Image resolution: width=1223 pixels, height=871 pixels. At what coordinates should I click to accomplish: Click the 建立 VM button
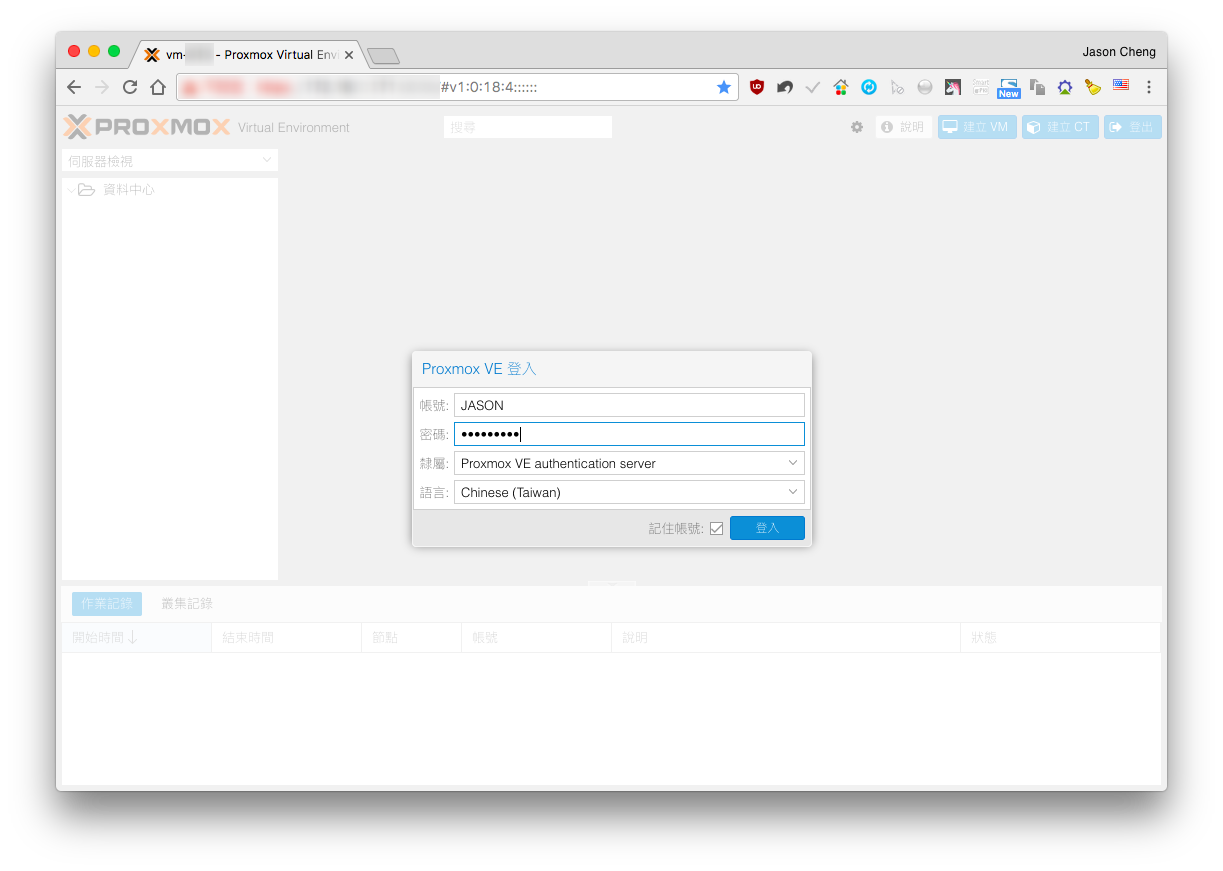click(x=977, y=127)
